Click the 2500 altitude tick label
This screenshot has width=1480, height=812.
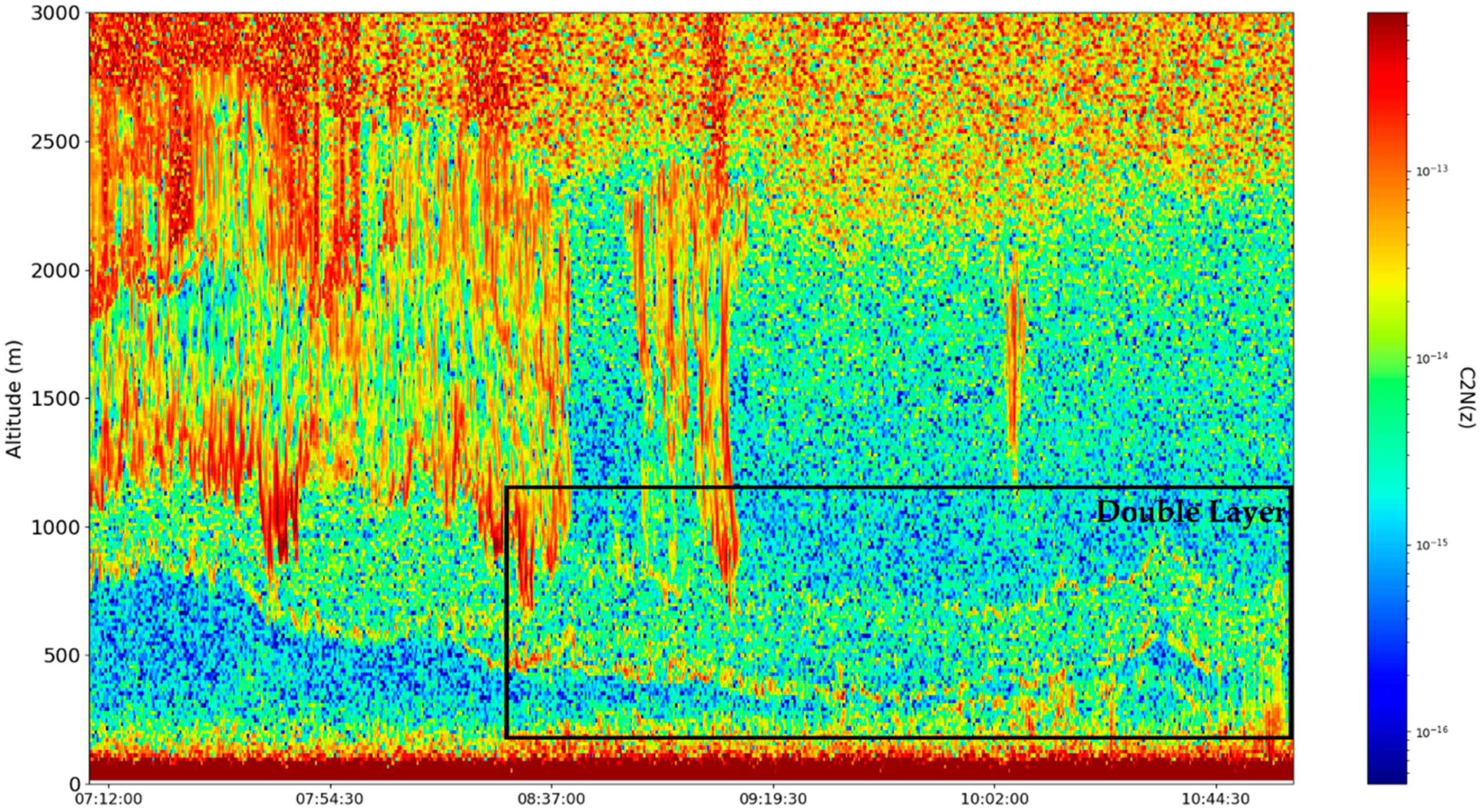[55, 142]
